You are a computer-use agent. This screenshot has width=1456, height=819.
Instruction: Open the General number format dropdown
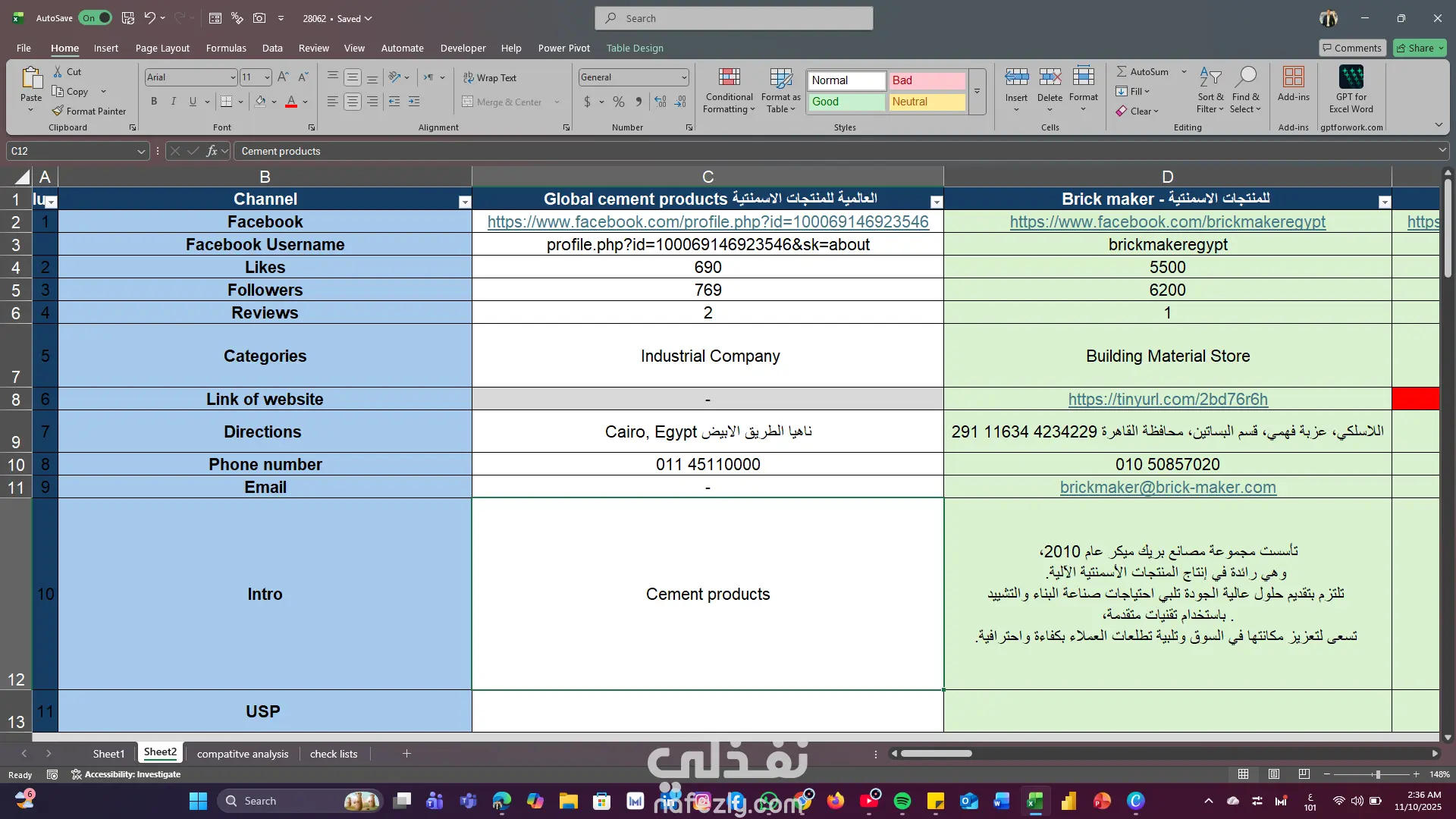(683, 77)
